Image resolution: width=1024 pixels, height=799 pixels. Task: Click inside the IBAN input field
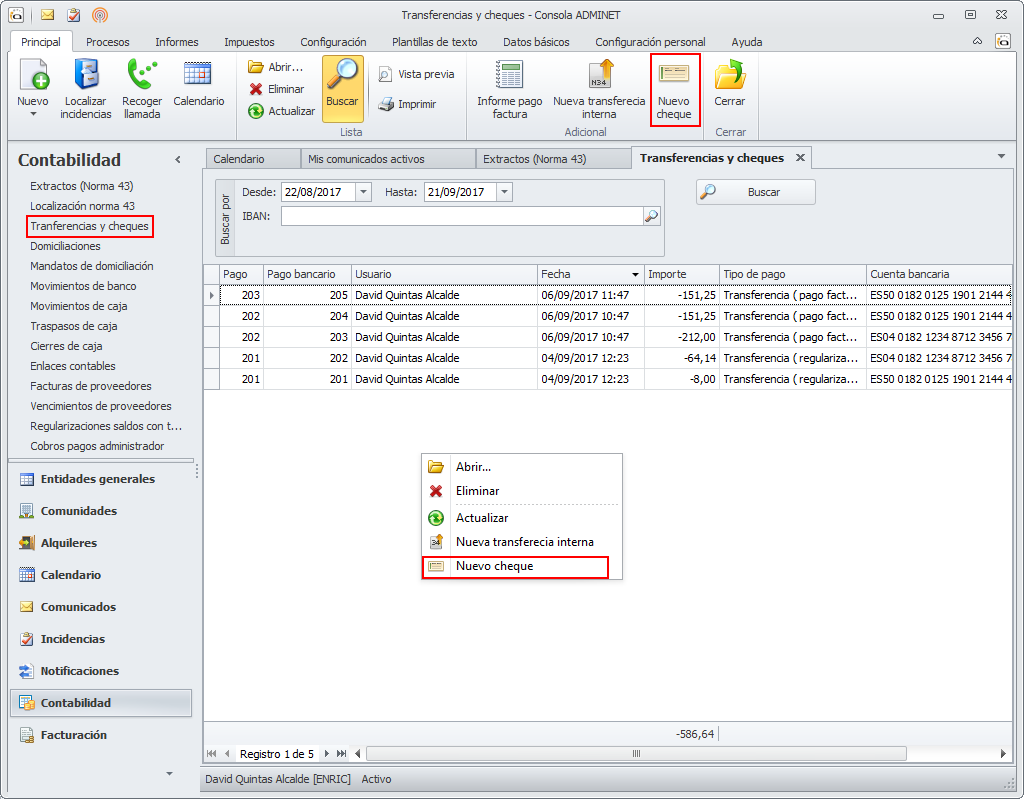click(460, 216)
